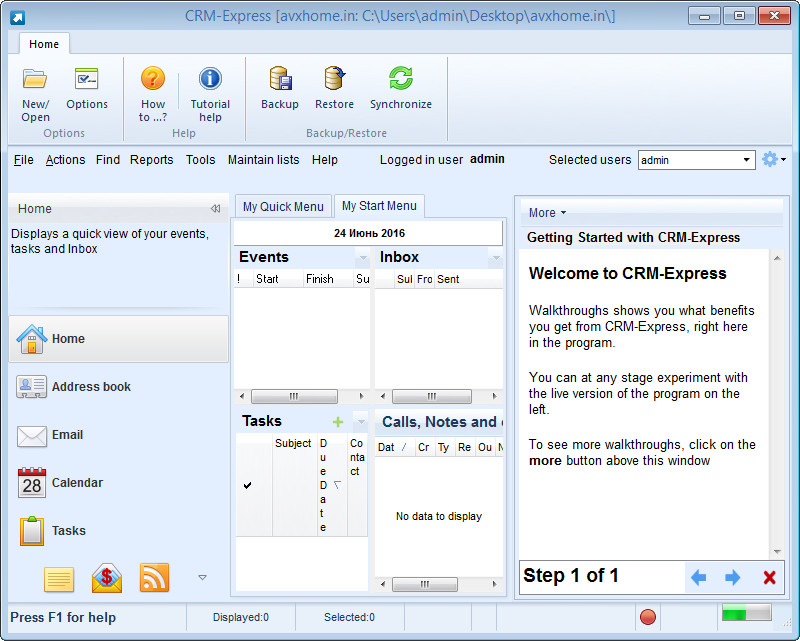Open the Maintain lists menu
This screenshot has height=641, width=800.
pos(263,160)
